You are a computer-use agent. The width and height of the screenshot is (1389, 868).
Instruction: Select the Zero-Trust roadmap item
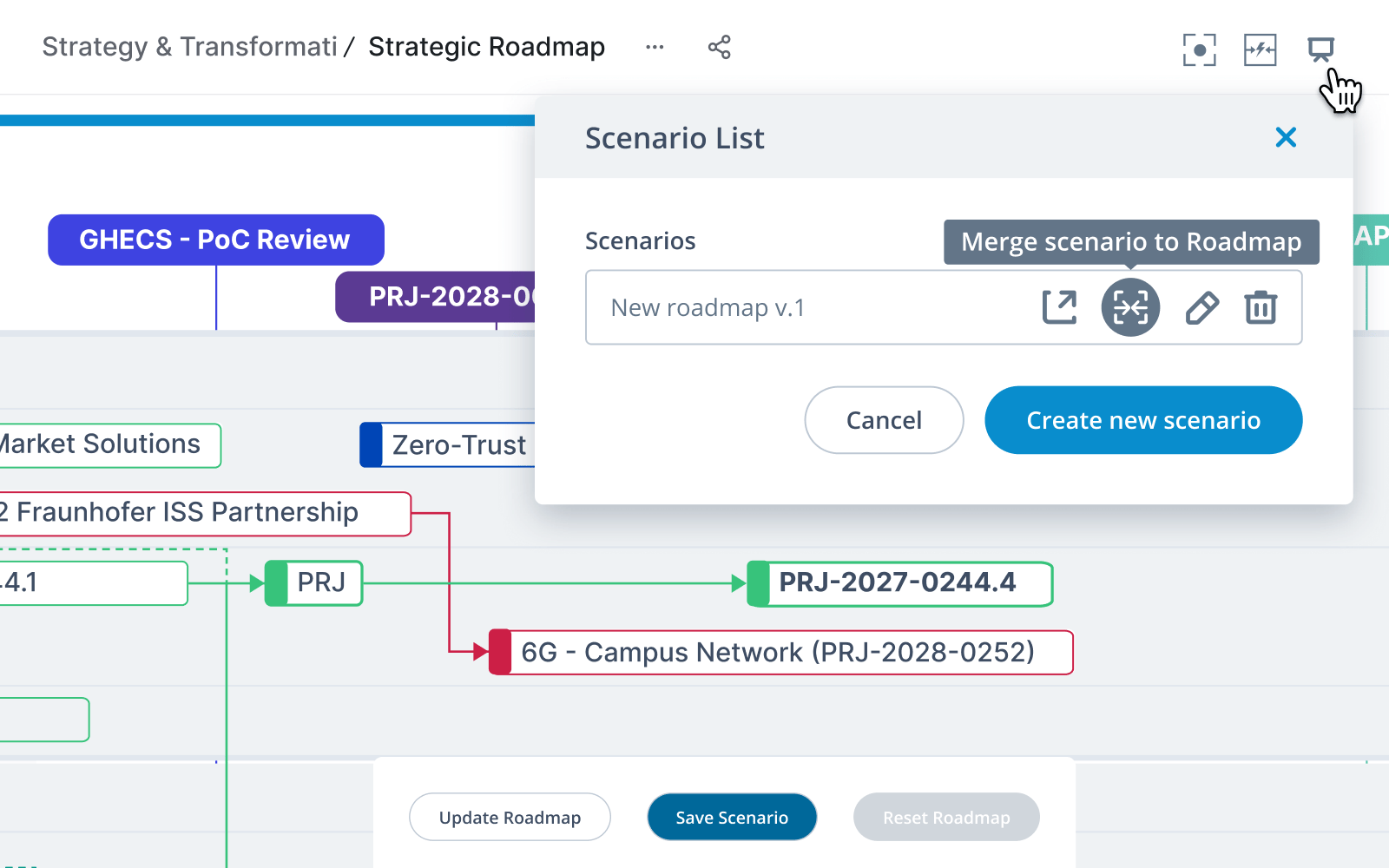tap(448, 445)
